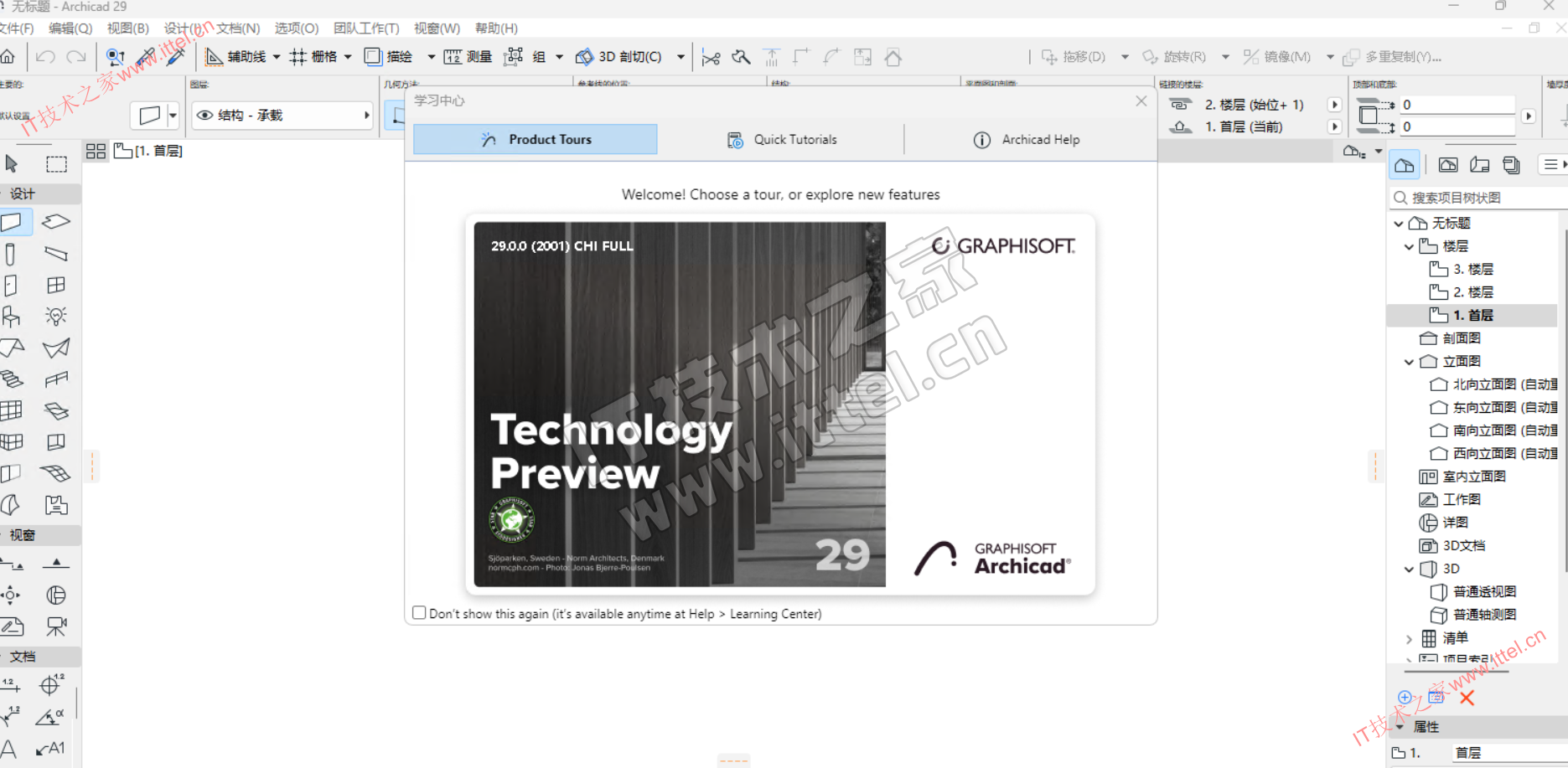Switch to the Quick Tutorials tab
The height and width of the screenshot is (768, 1568).
pyautogui.click(x=781, y=140)
